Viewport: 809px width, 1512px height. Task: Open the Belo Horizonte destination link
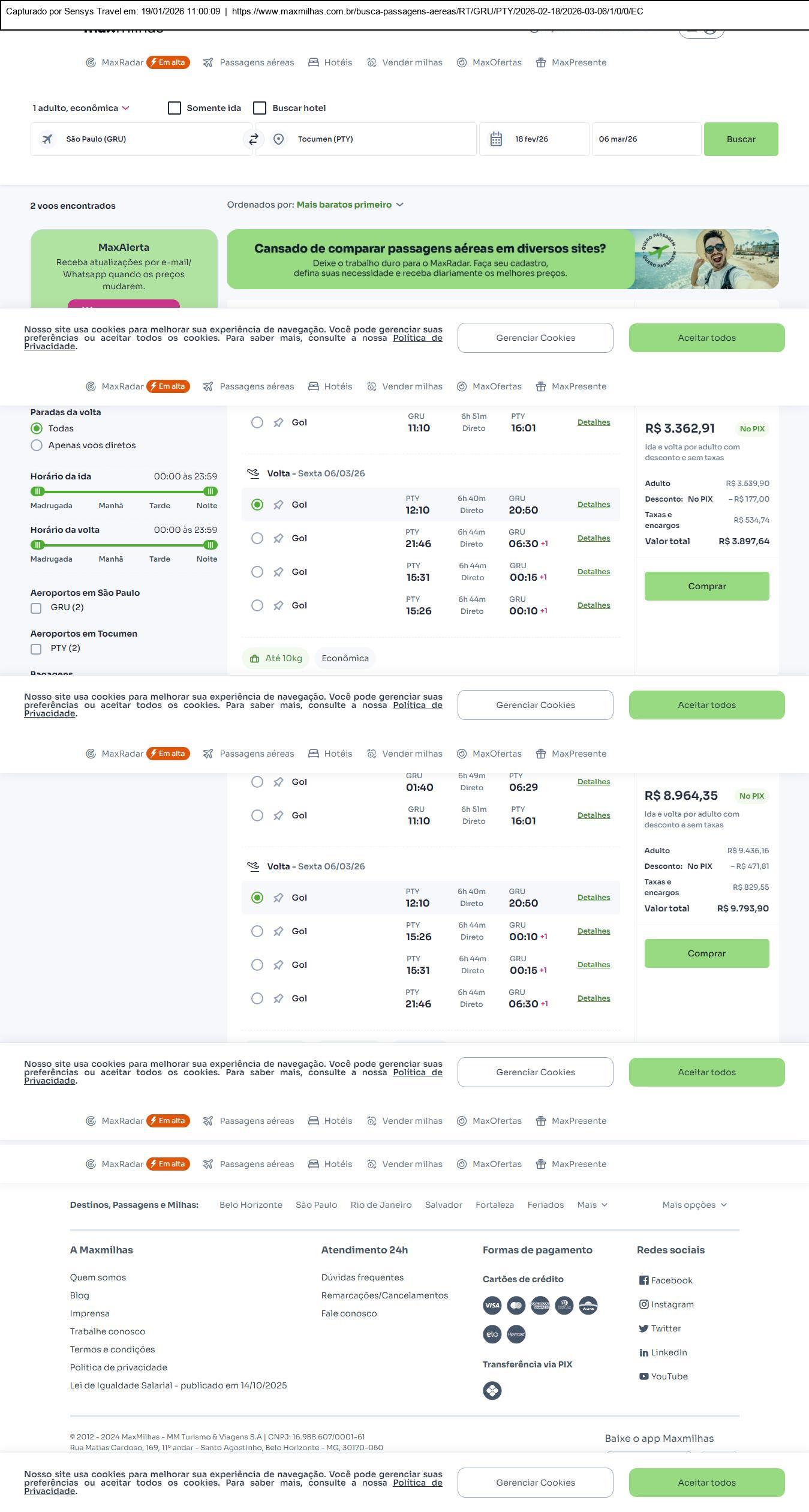[251, 1205]
